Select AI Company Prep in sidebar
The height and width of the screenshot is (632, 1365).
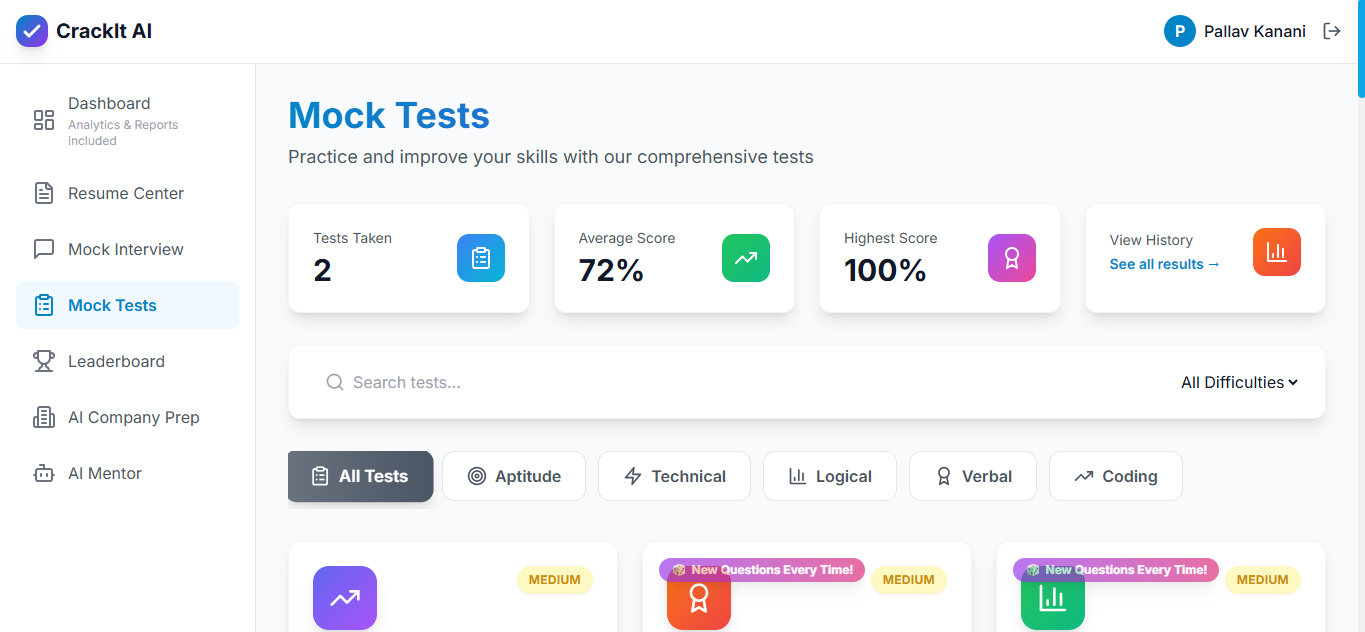click(133, 417)
